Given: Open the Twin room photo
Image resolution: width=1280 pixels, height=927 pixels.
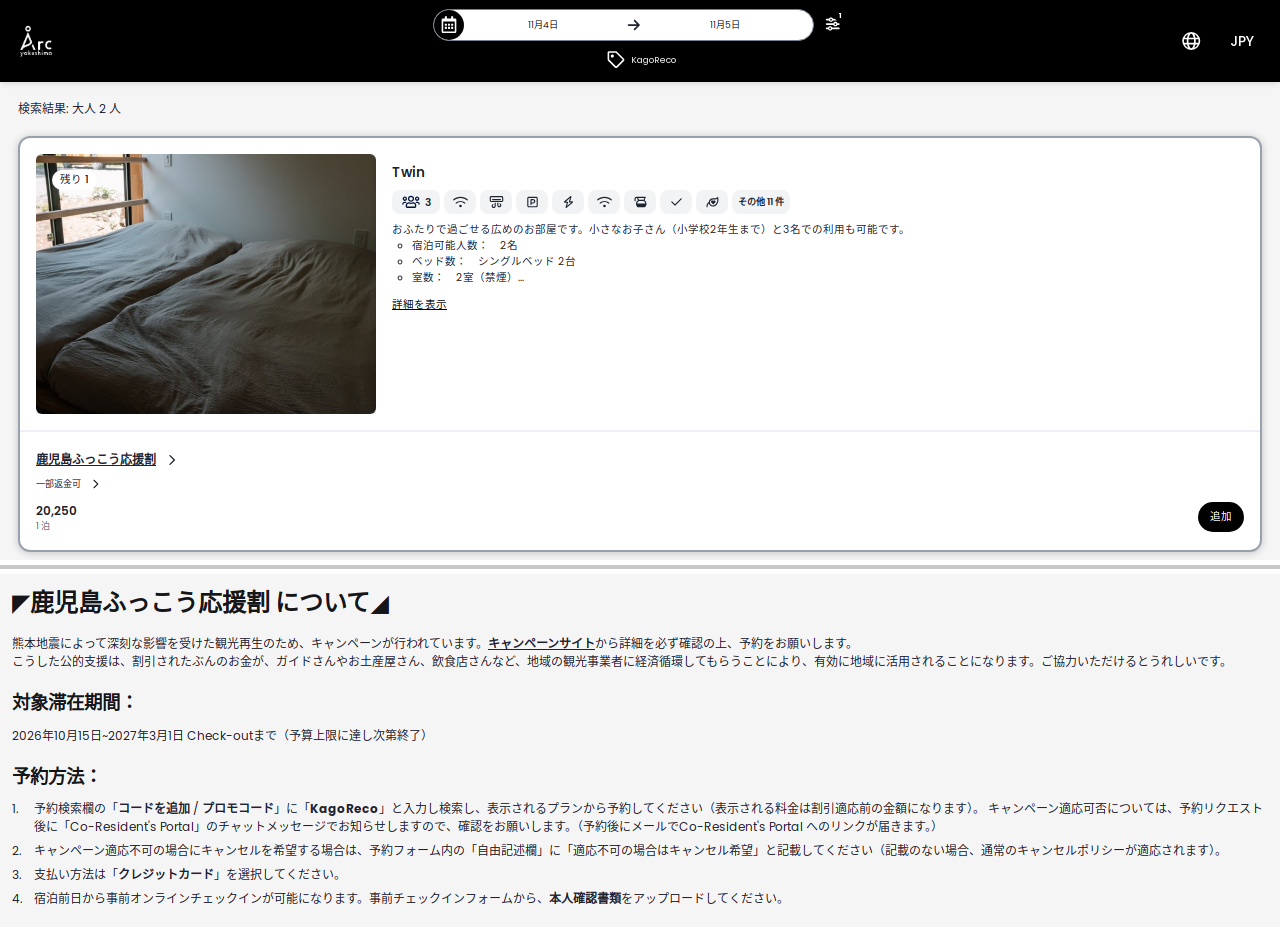Looking at the screenshot, I should (x=206, y=284).
